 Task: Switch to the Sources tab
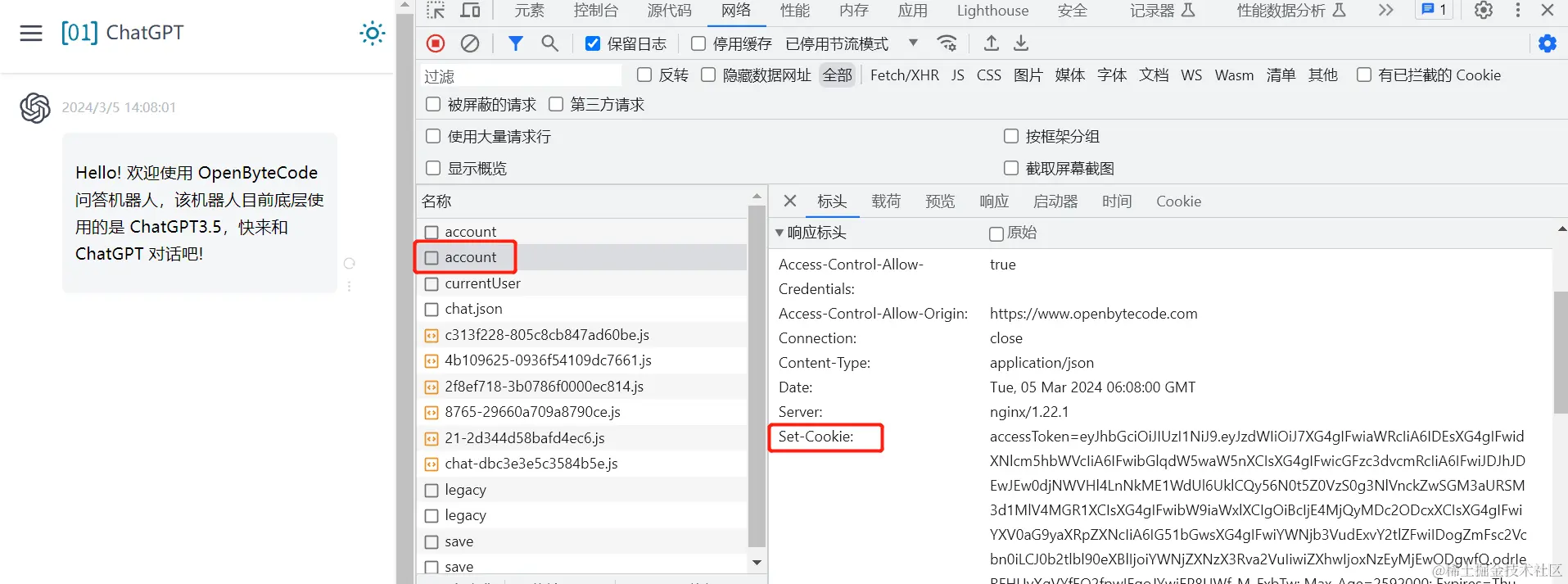pyautogui.click(x=670, y=11)
